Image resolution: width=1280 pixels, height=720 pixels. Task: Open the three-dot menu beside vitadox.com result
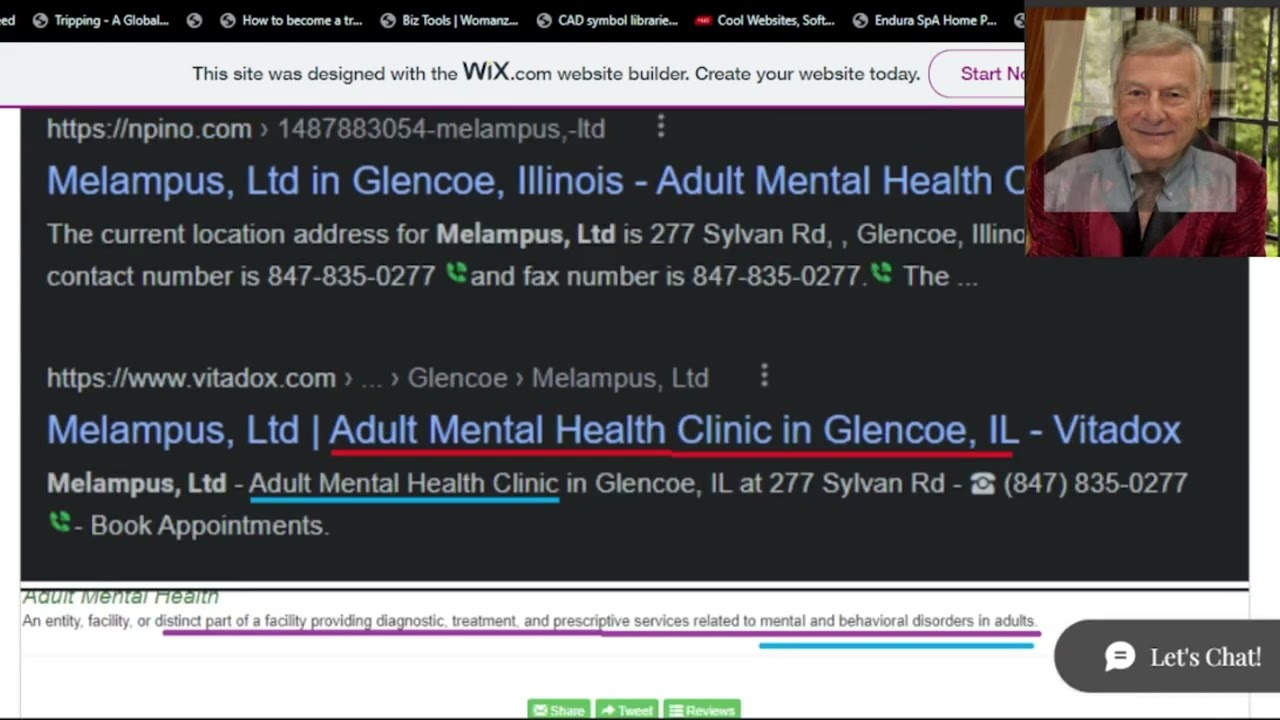764,376
